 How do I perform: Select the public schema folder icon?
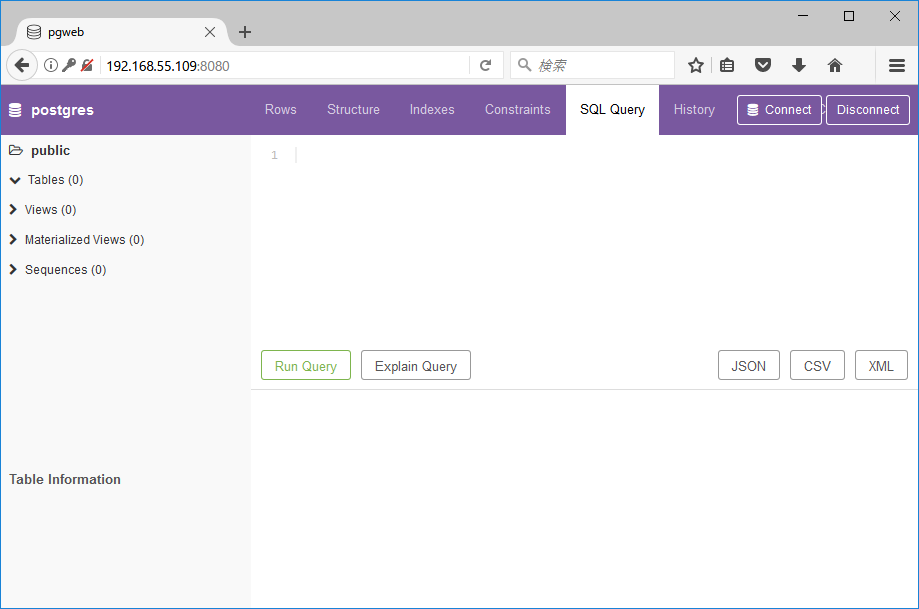coord(17,150)
